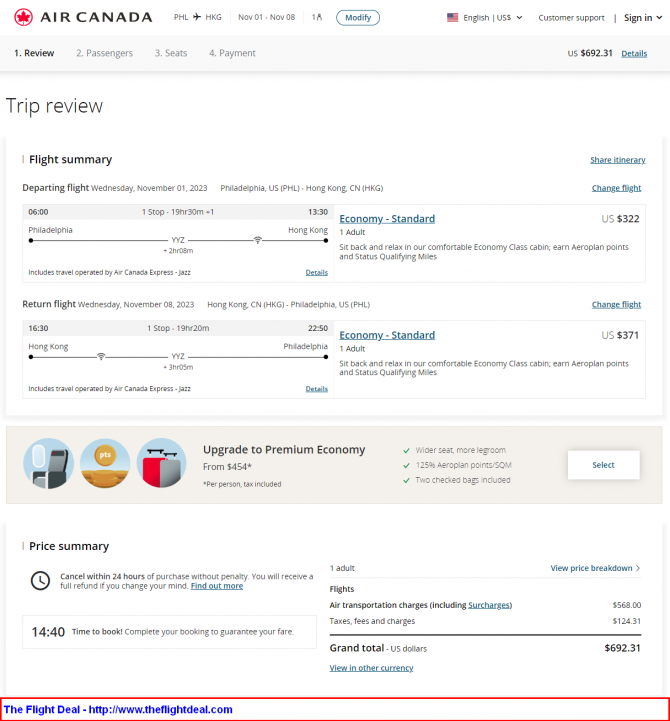Open the Surcharges link
This screenshot has width=670, height=721.
[489, 605]
